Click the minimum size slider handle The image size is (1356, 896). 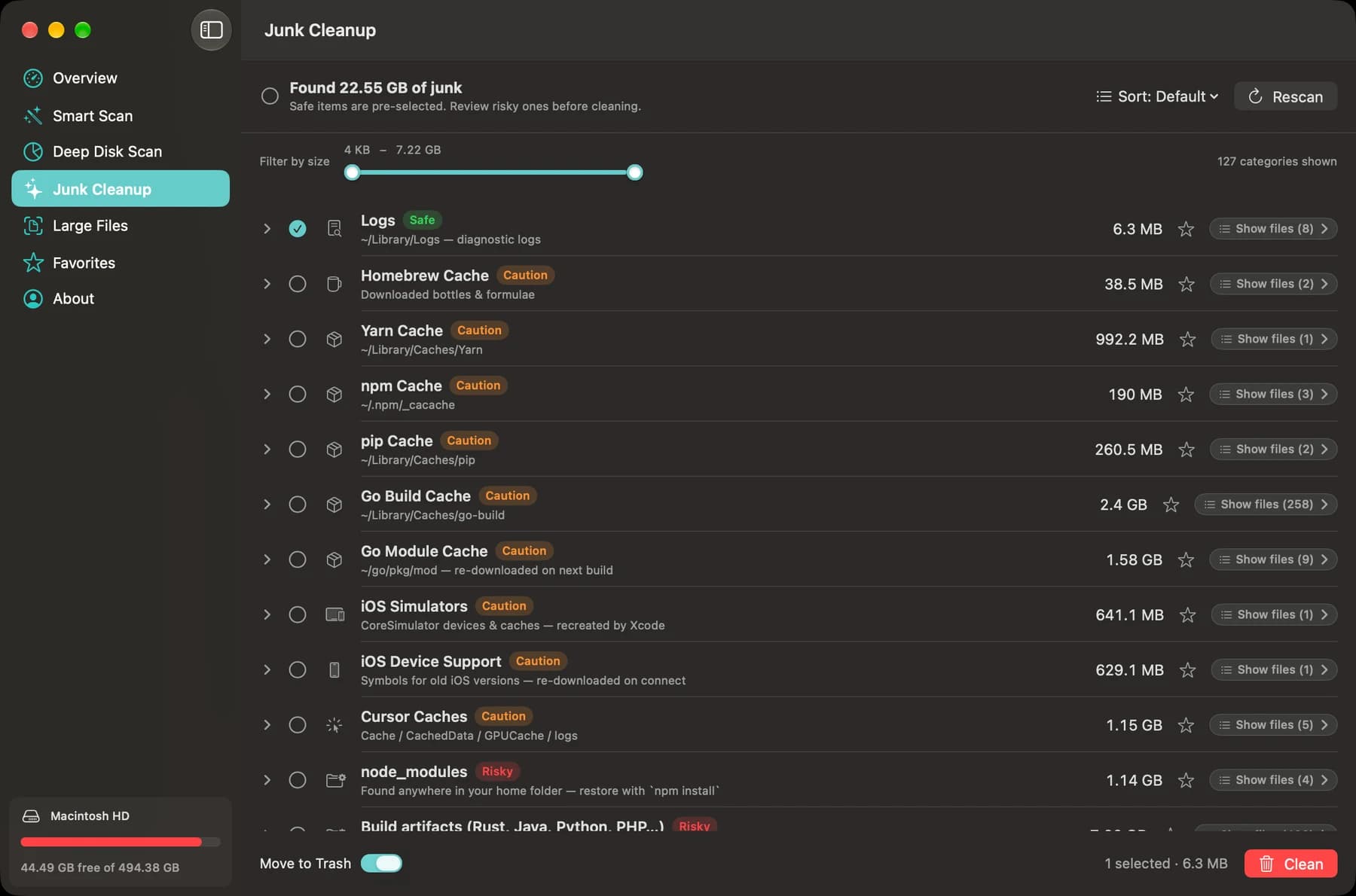pyautogui.click(x=352, y=172)
